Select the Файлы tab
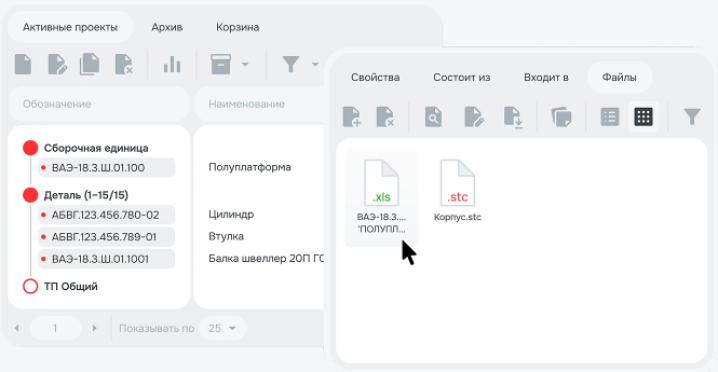 pyautogui.click(x=619, y=77)
